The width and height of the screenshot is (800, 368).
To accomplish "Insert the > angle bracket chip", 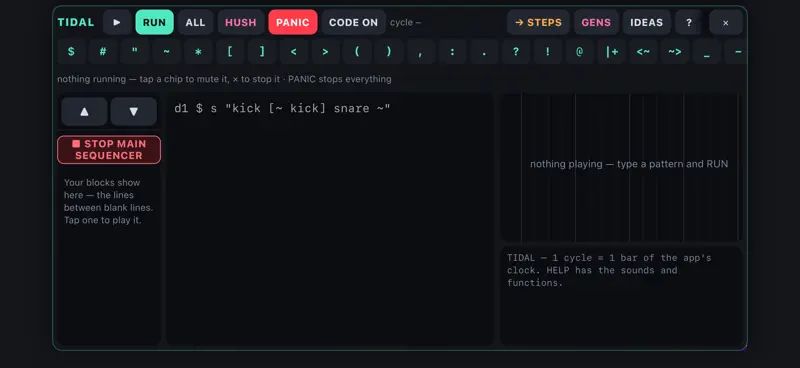I will (x=325, y=52).
